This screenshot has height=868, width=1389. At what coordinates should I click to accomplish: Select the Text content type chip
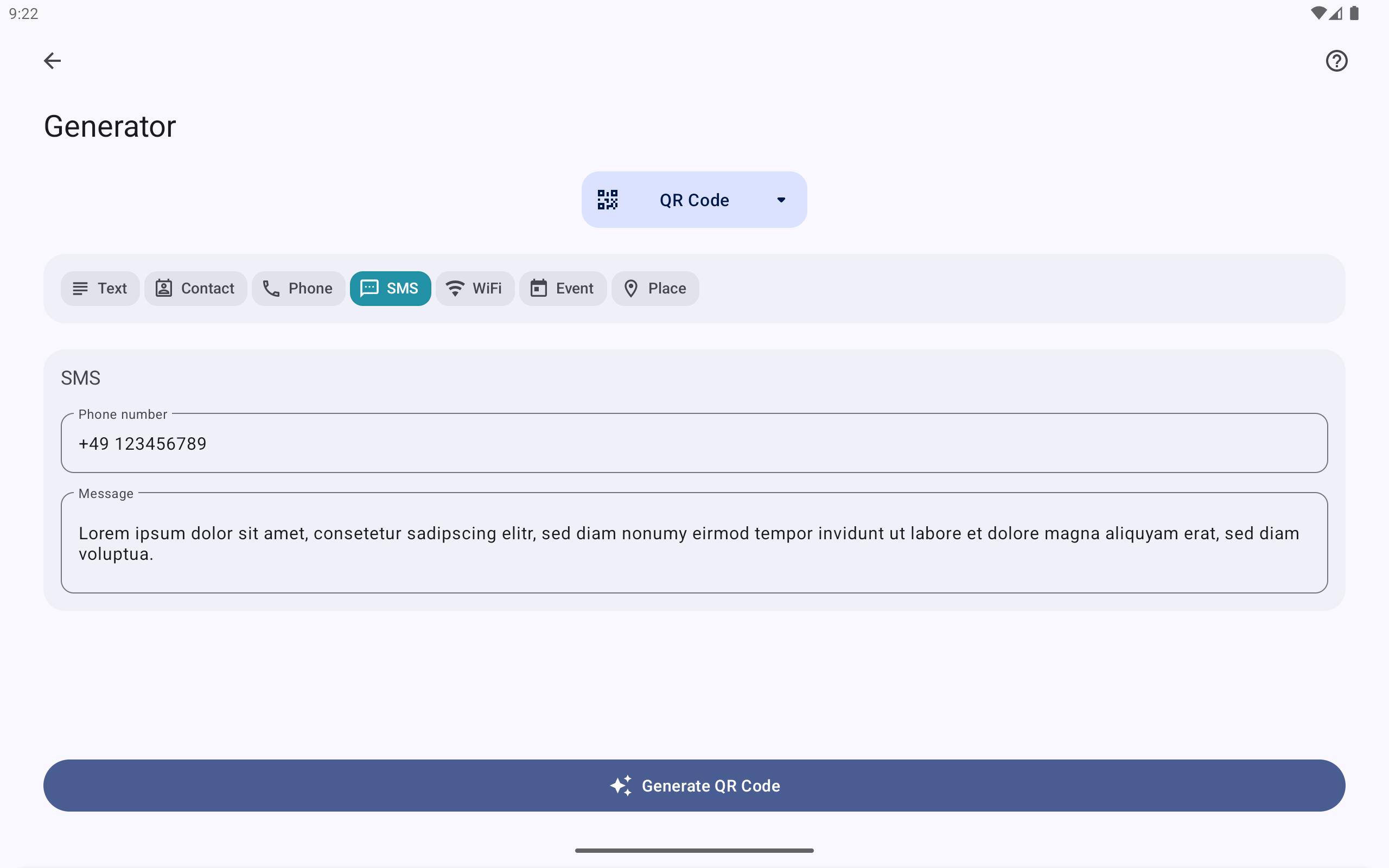tap(100, 288)
